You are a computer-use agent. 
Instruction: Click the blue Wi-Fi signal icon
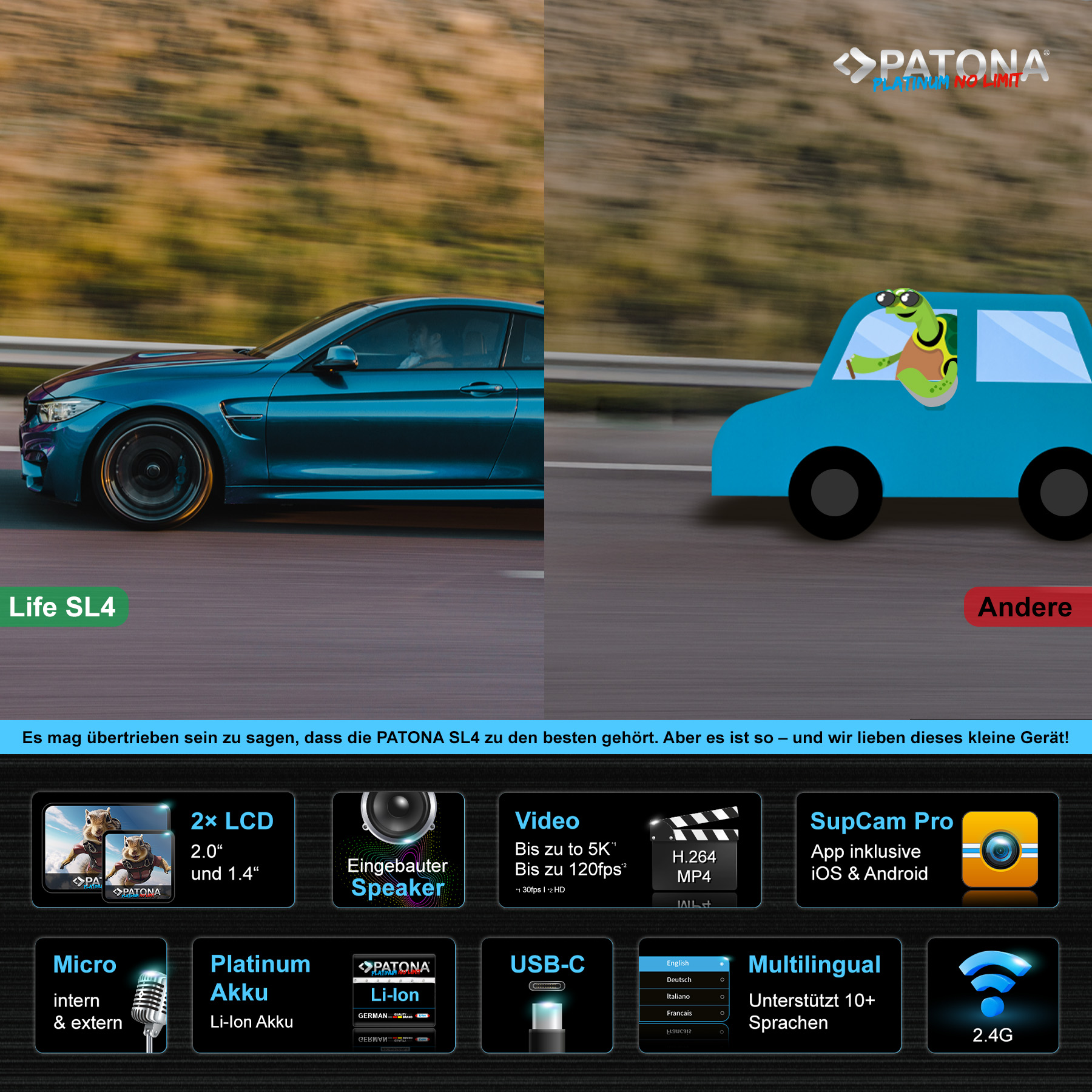pos(994,983)
